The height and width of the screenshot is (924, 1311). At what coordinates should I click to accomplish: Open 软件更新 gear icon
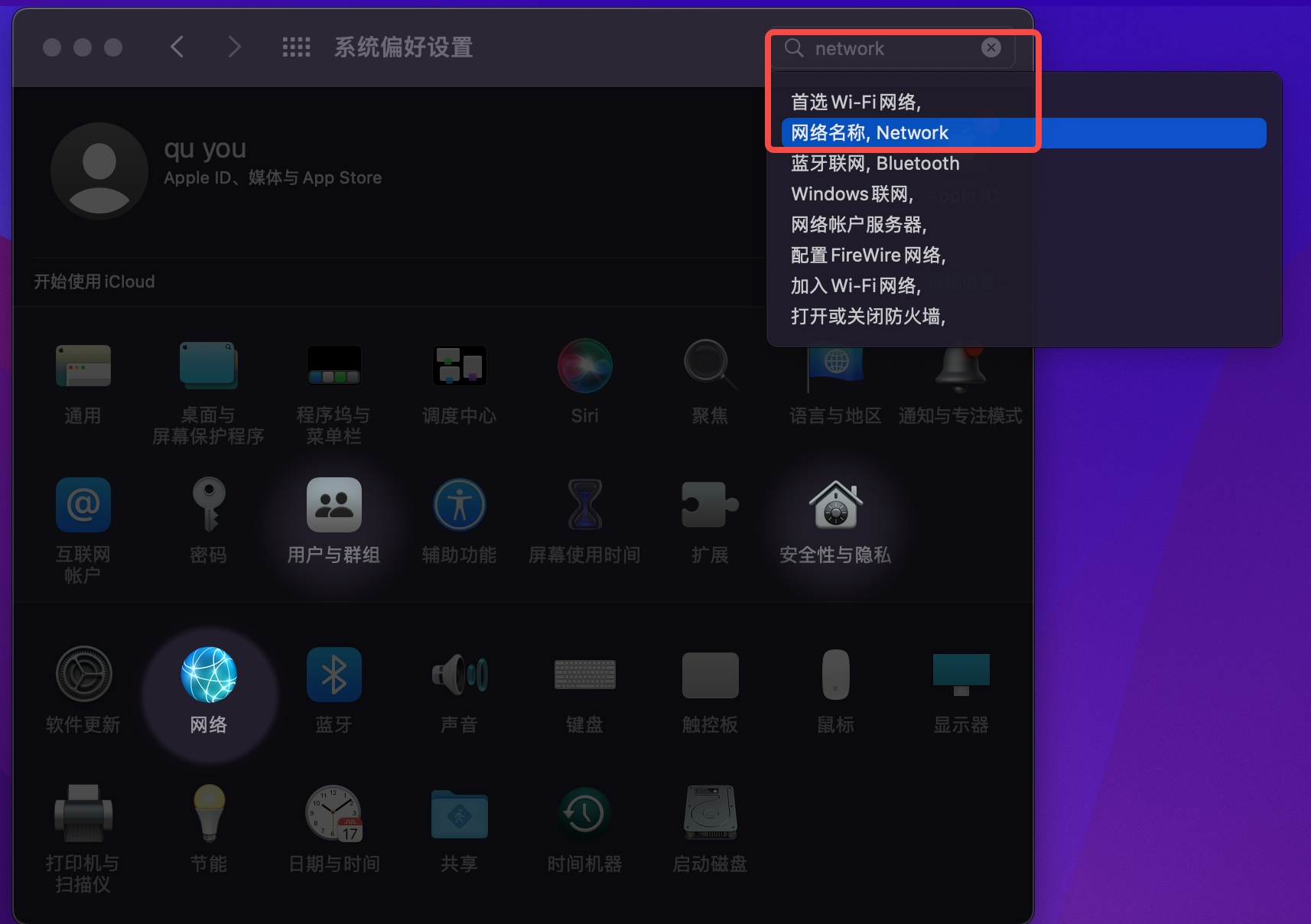83,675
